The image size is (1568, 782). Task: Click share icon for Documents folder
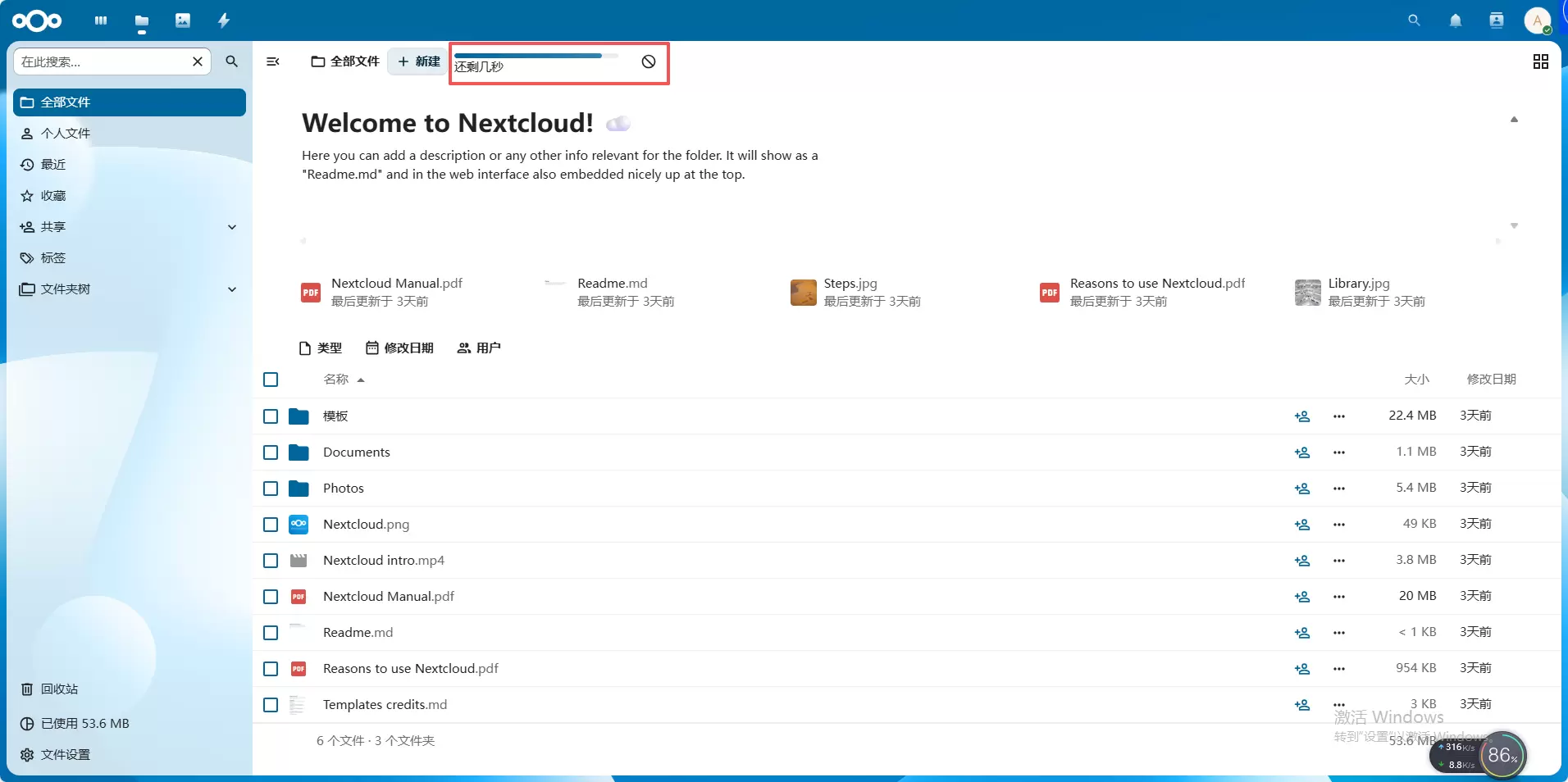(1301, 452)
